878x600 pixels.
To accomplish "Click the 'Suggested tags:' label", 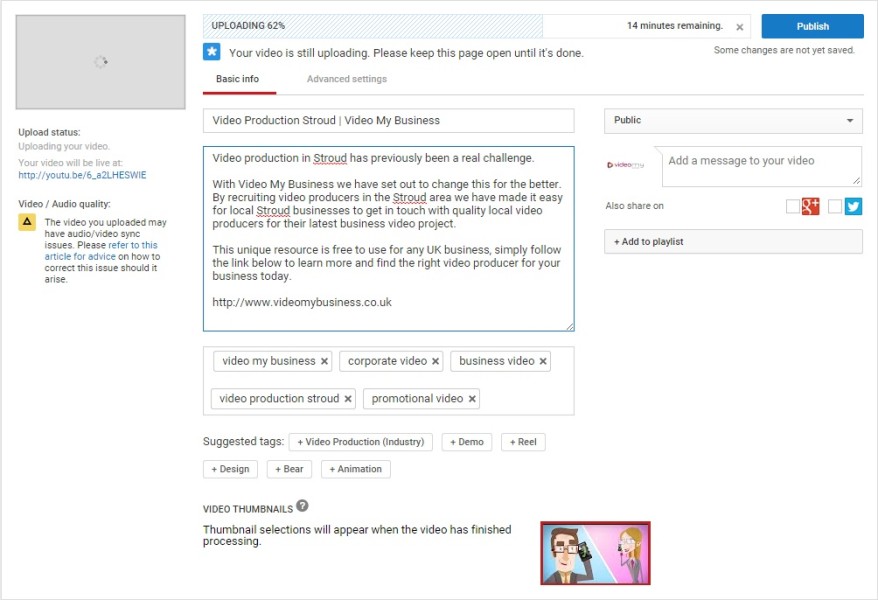I will click(244, 442).
